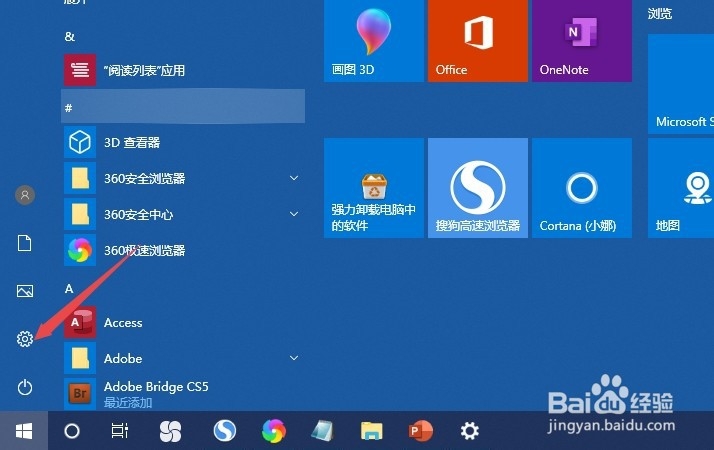
Task: Click the Windows Start button
Action: 24,431
